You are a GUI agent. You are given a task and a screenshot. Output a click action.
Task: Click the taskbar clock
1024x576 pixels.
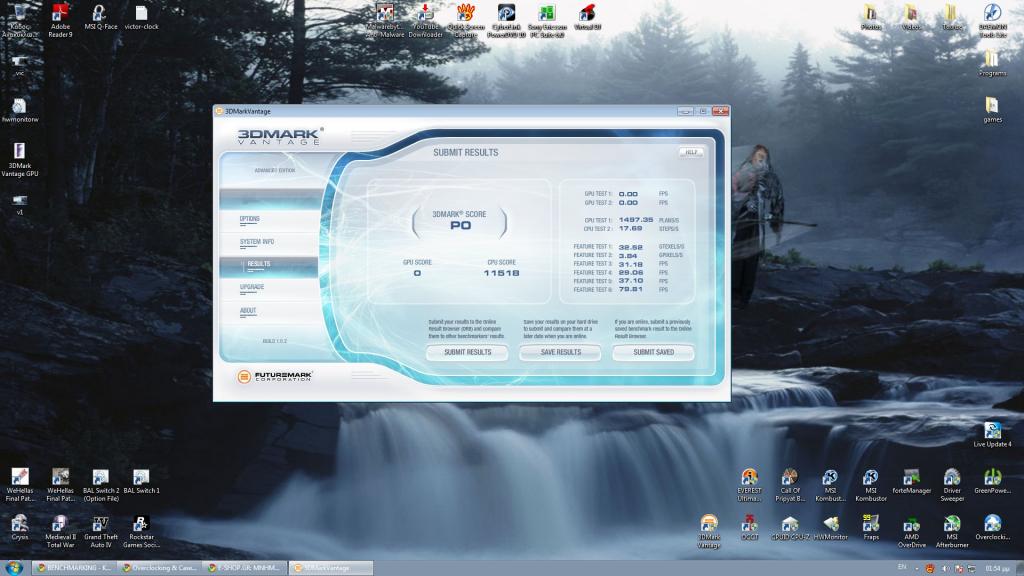click(x=997, y=568)
